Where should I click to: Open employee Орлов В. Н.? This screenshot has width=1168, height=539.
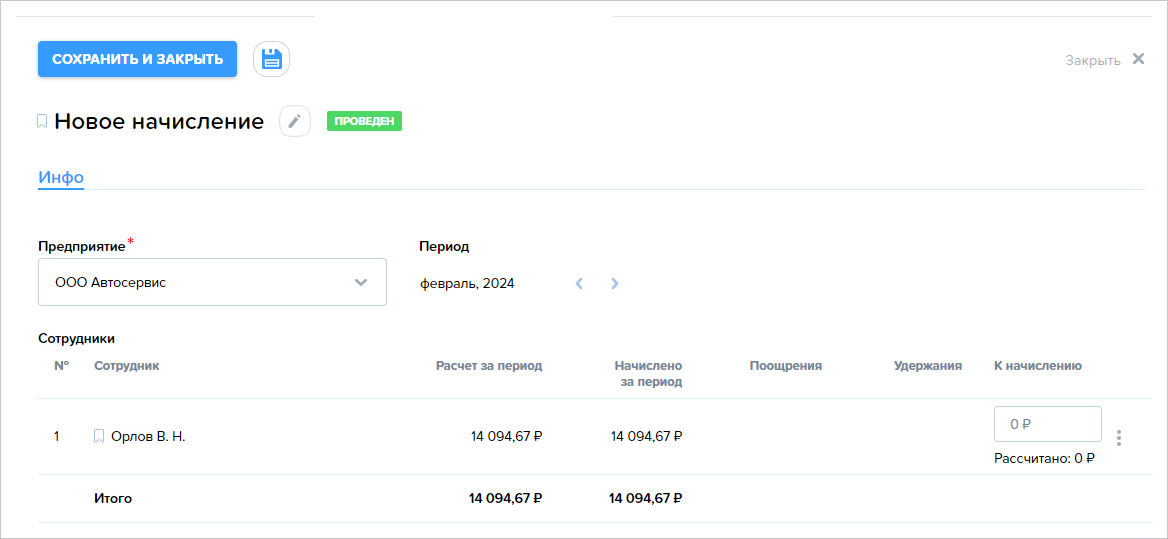click(148, 436)
